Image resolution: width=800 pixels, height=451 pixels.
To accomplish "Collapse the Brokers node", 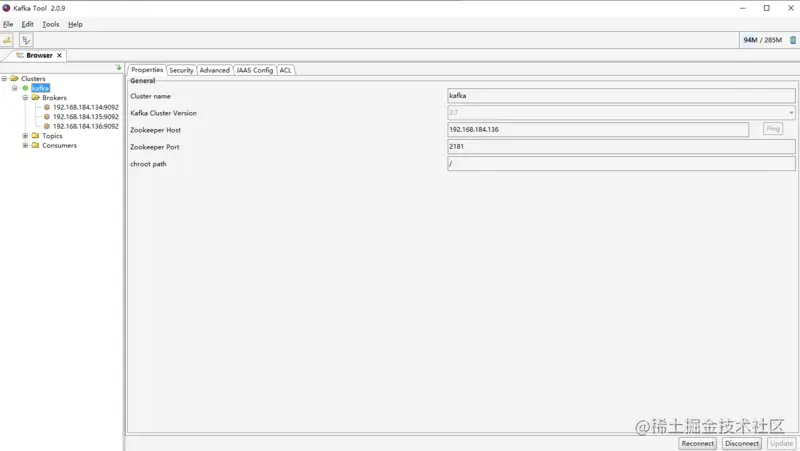I will (25, 97).
